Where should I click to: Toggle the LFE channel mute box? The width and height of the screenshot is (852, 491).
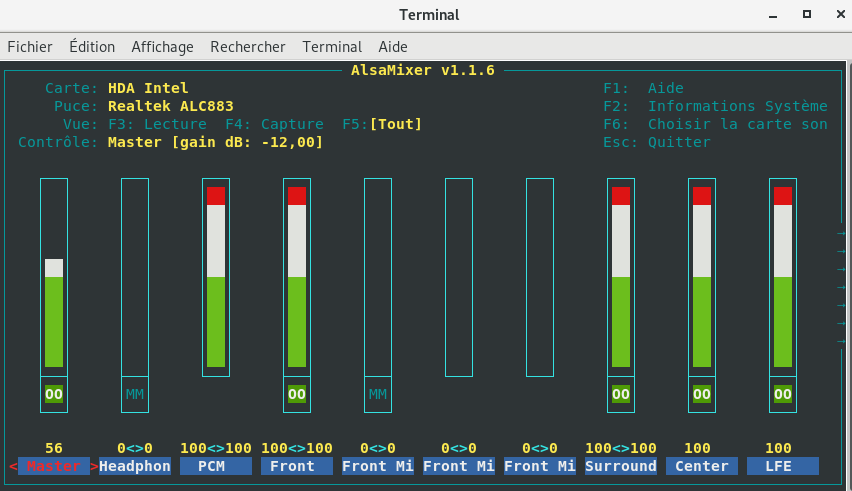782,394
